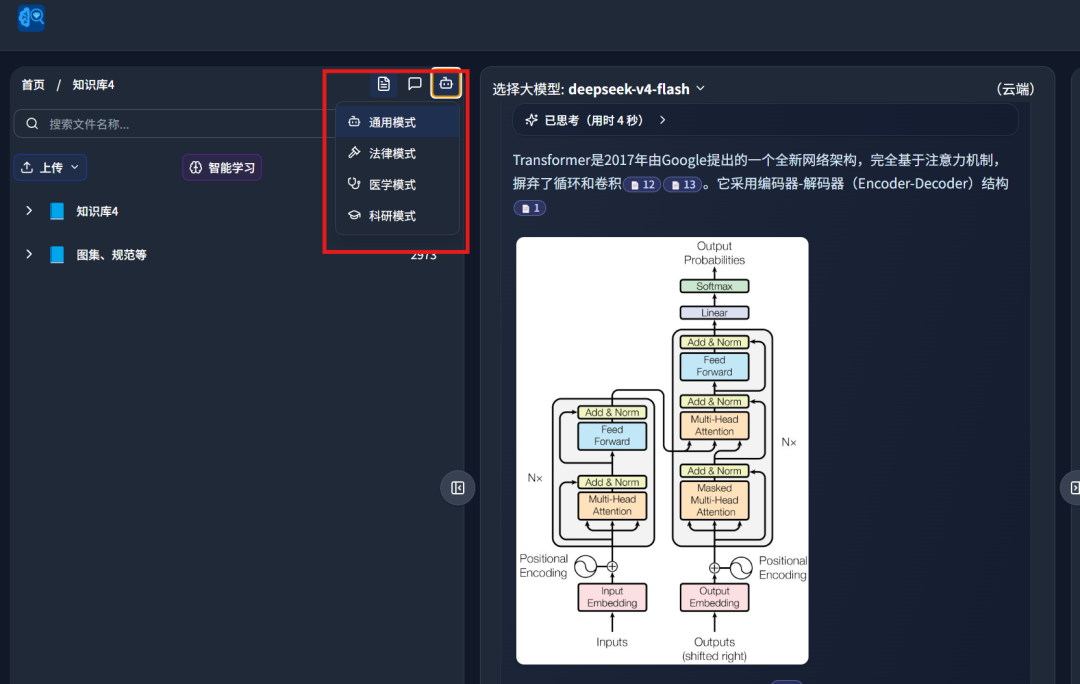Screen dimensions: 1080x684
Task: Select 法律模式 from the mode menu
Action: [x=397, y=153]
